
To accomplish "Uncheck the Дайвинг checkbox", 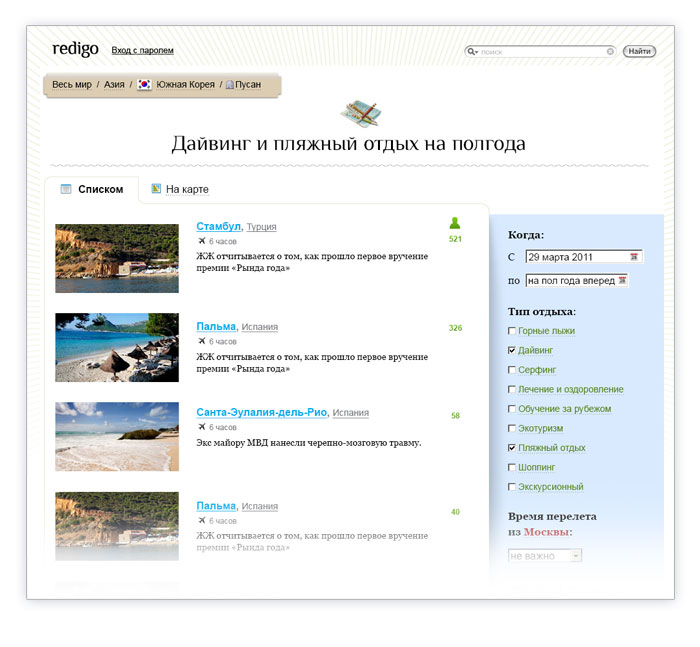I will (x=513, y=351).
